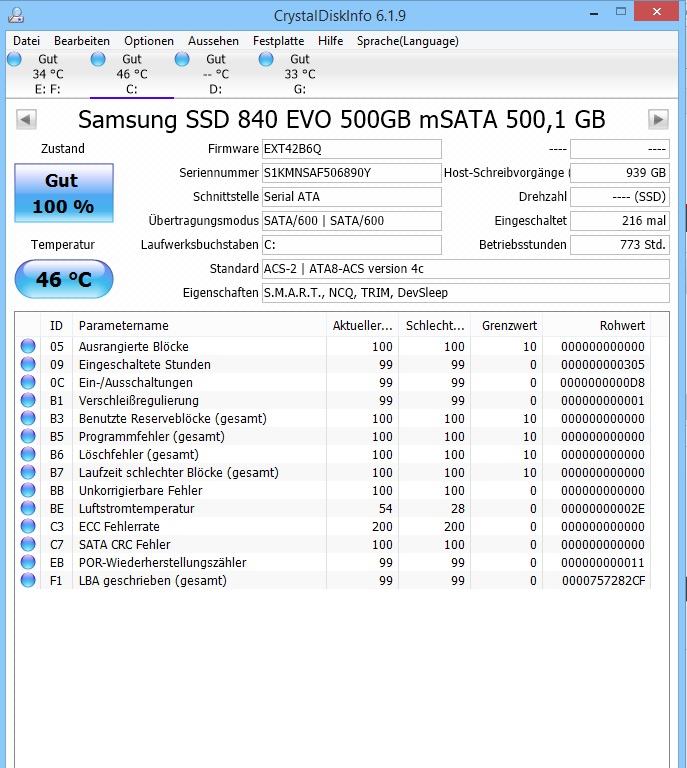The width and height of the screenshot is (687, 768).
Task: Click the 46 °C temperature button
Action: 64,279
